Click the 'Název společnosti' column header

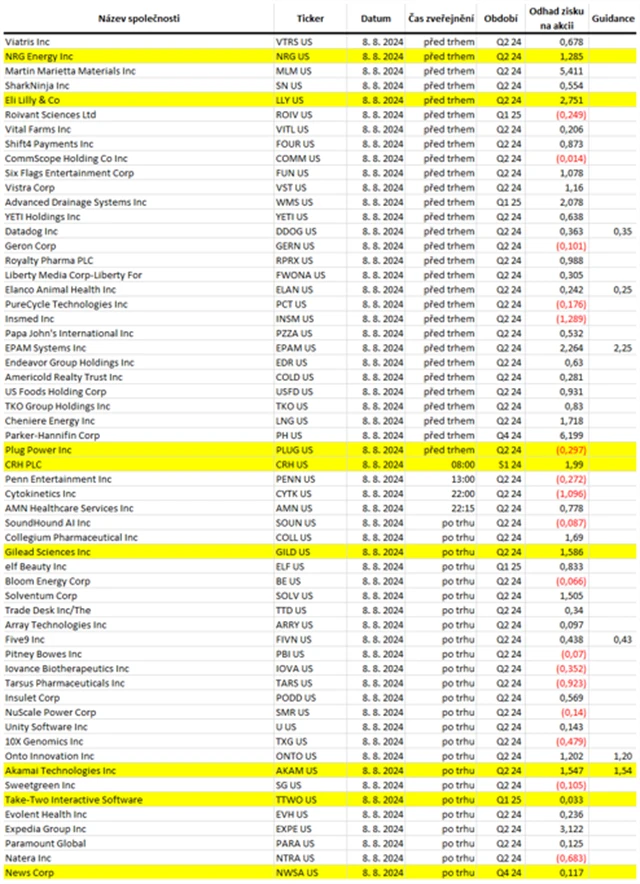coord(137,18)
